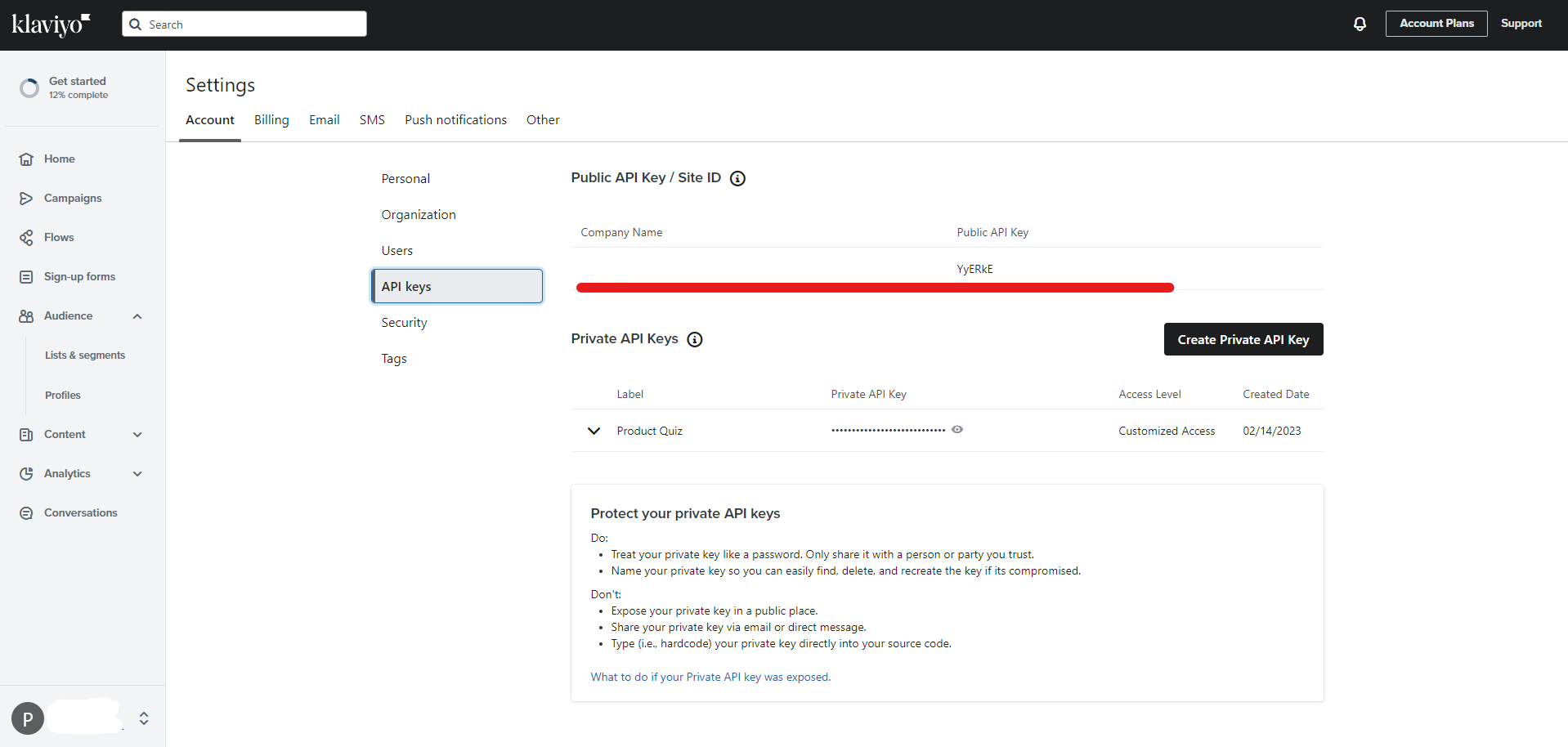This screenshot has height=747, width=1568.
Task: Click the Content icon in sidebar
Action: pyautogui.click(x=26, y=435)
